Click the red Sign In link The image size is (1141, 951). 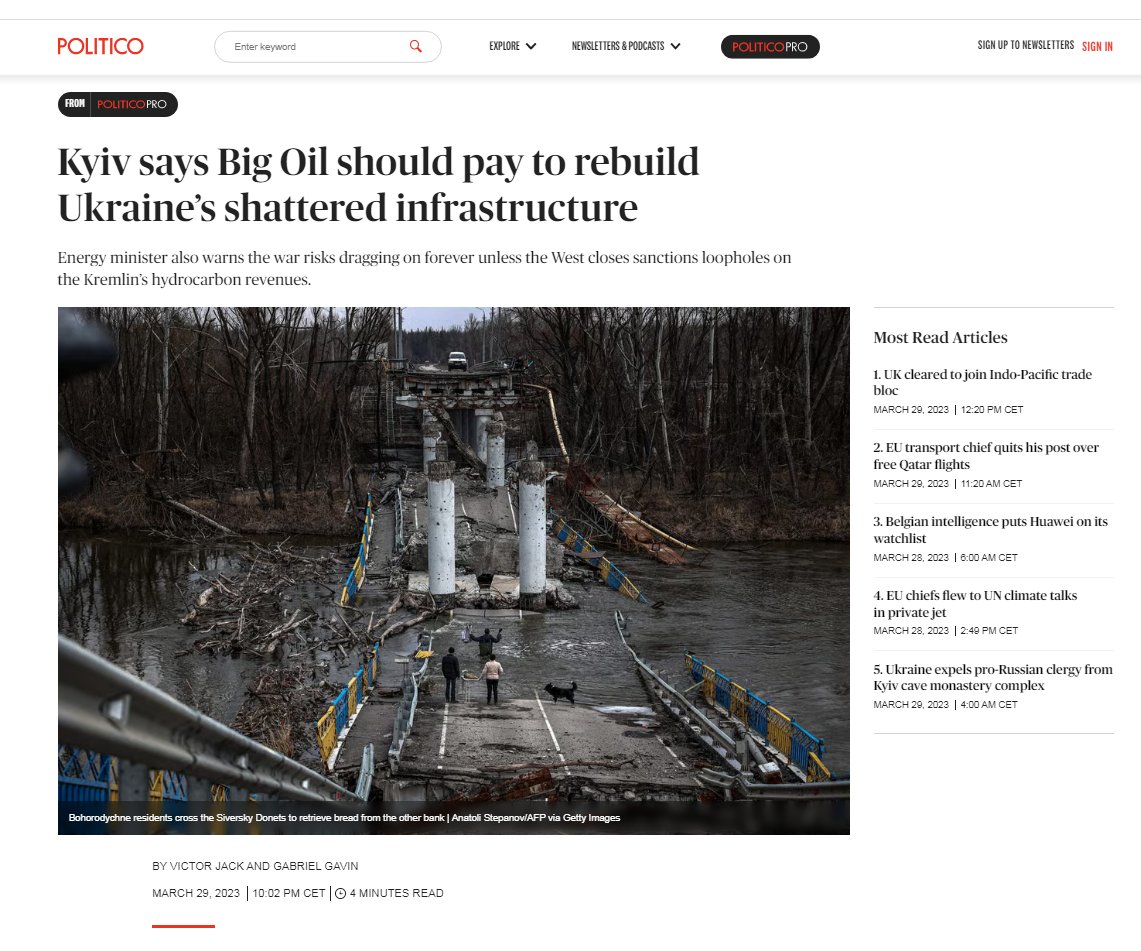(x=1097, y=47)
